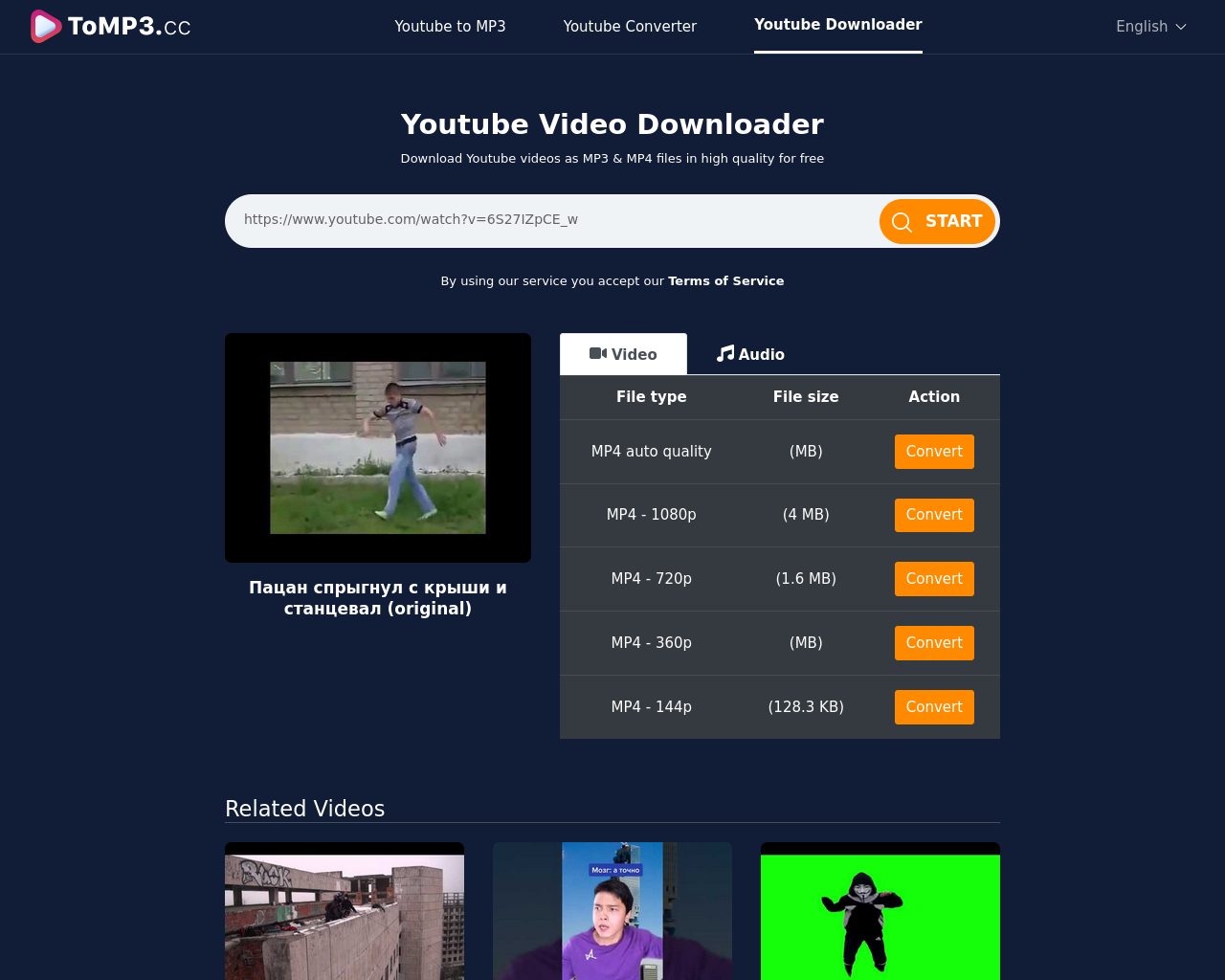
Task: Click the 'File size' column header
Action: point(806,397)
